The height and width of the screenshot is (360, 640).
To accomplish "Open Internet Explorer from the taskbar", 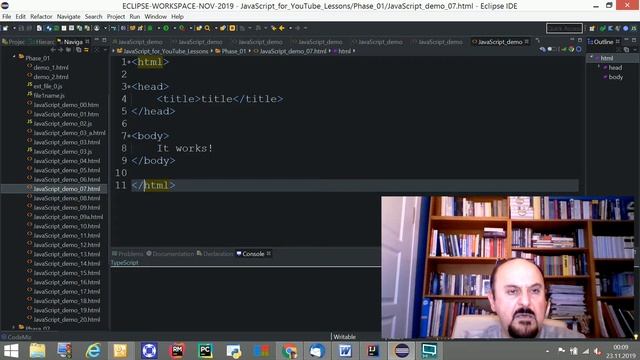I will (x=93, y=351).
